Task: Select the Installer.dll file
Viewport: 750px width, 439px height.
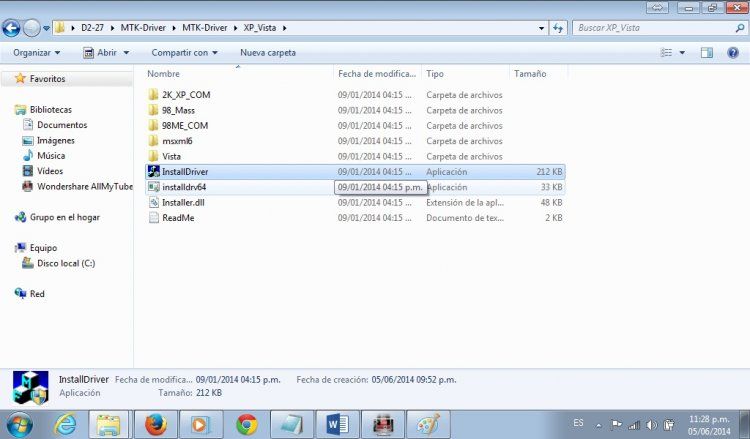Action: (x=183, y=202)
